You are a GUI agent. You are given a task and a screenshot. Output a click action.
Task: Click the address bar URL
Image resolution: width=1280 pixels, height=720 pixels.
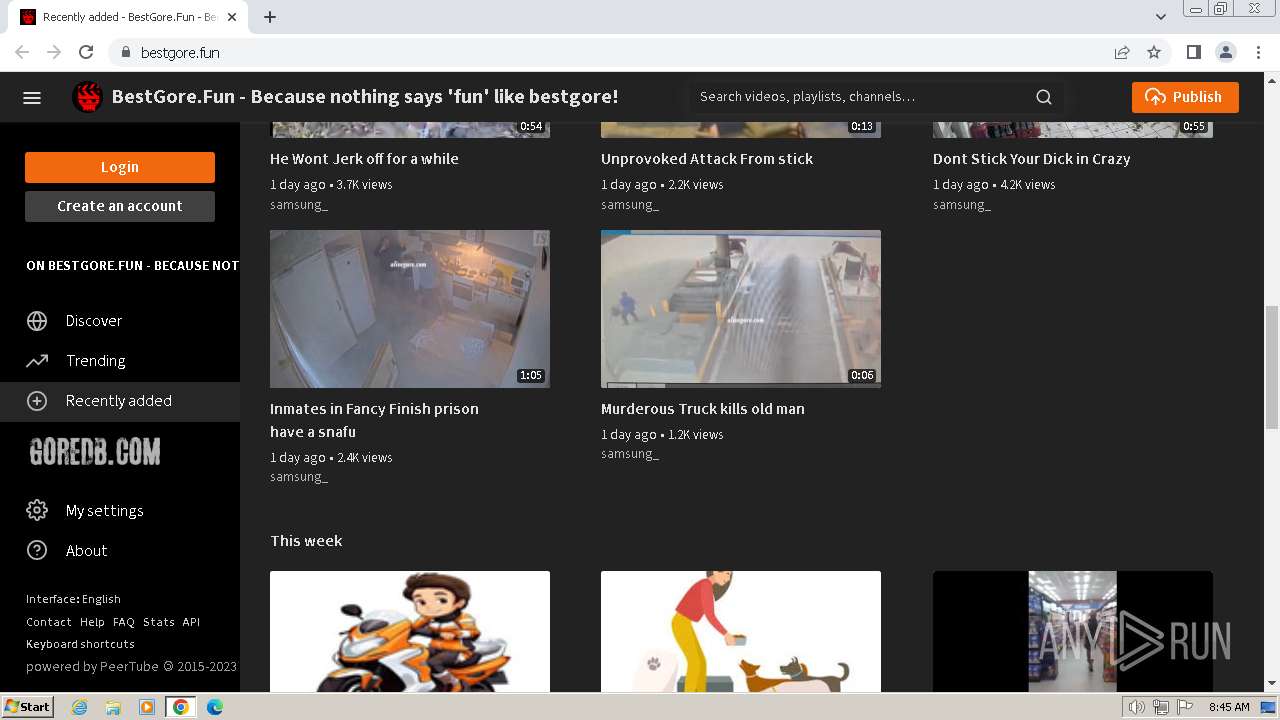[180, 52]
